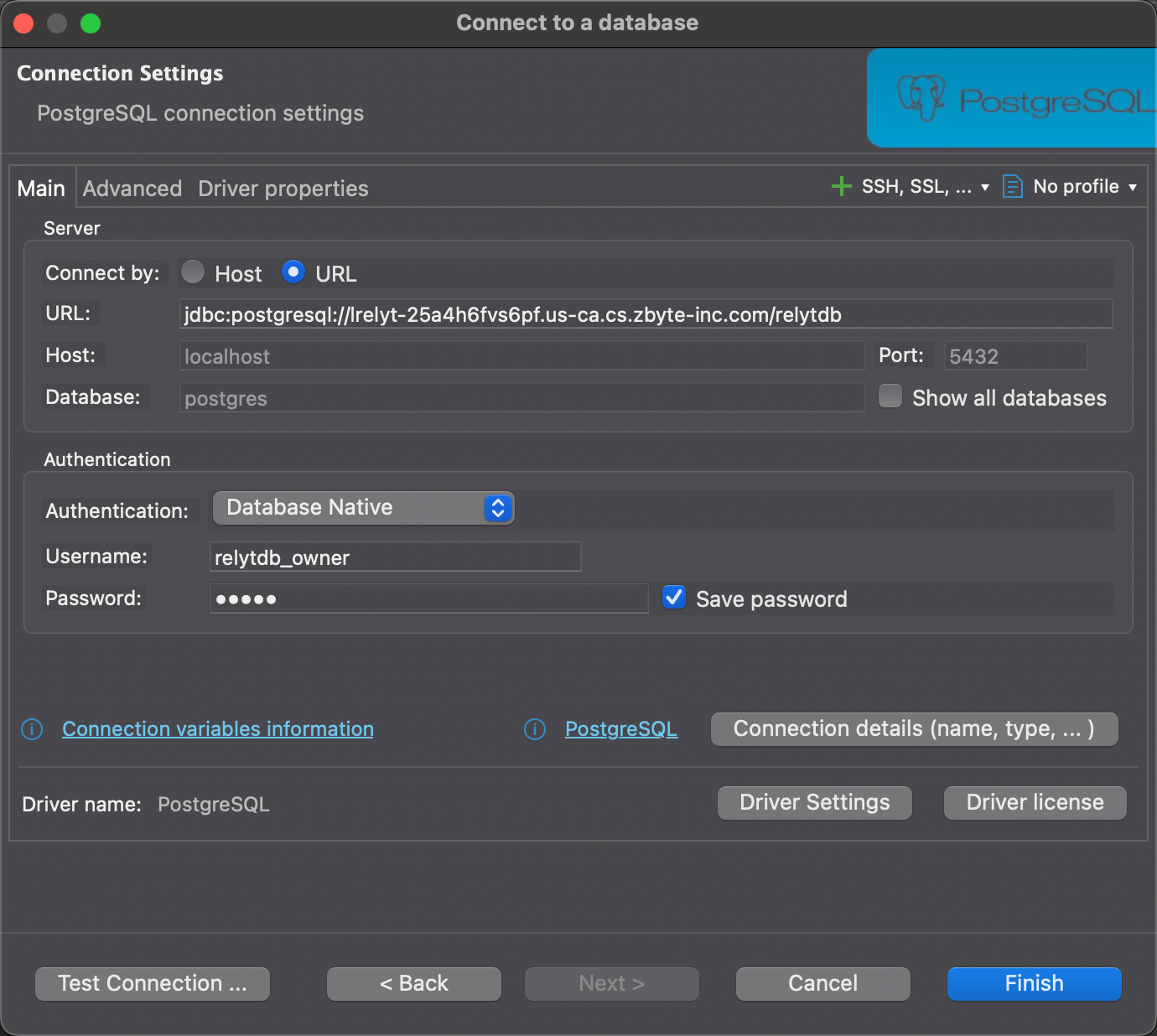Click Finish to create the connection
The height and width of the screenshot is (1036, 1157).
coord(1035,984)
